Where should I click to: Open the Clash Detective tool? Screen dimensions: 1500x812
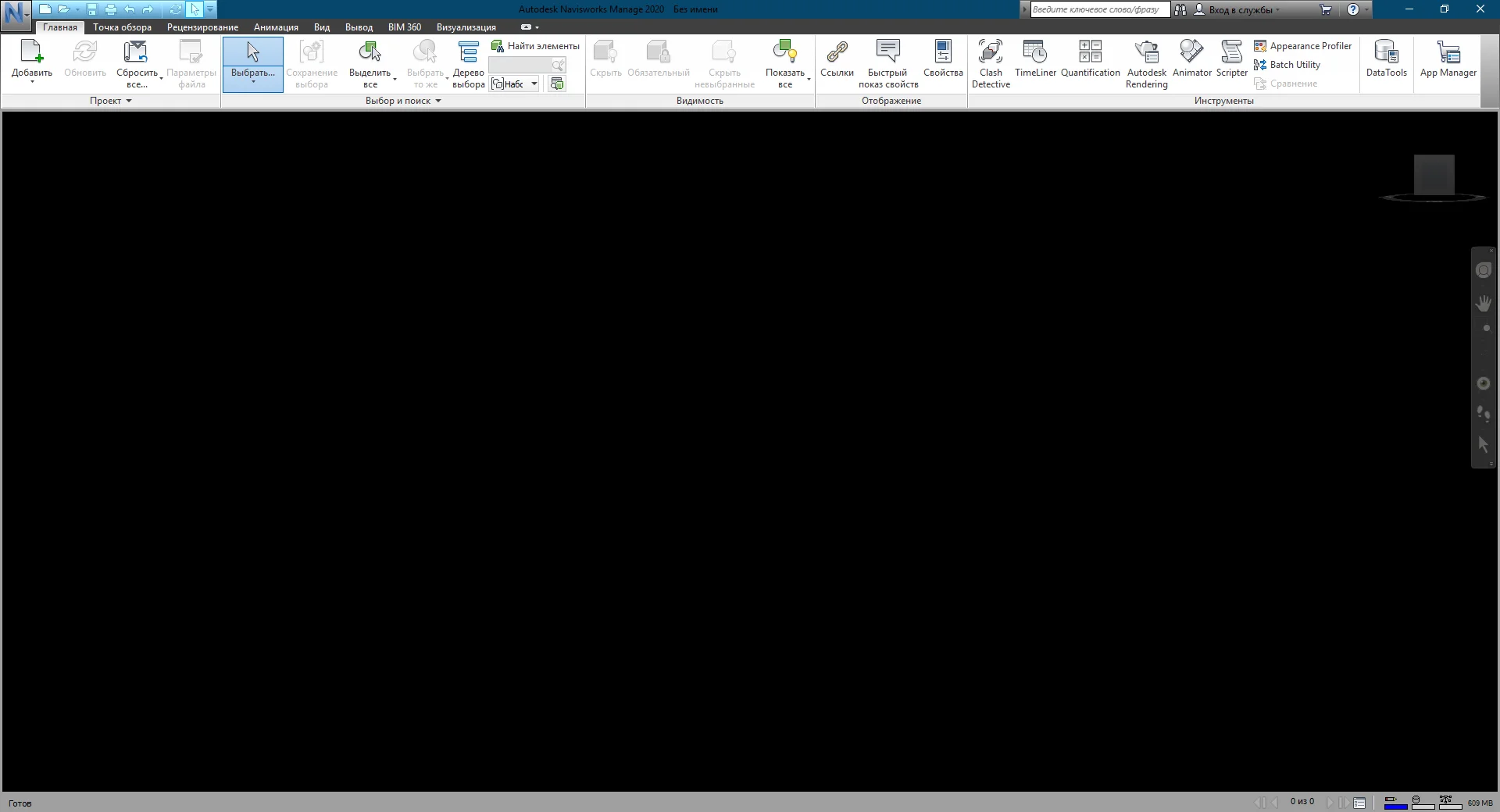click(x=991, y=62)
